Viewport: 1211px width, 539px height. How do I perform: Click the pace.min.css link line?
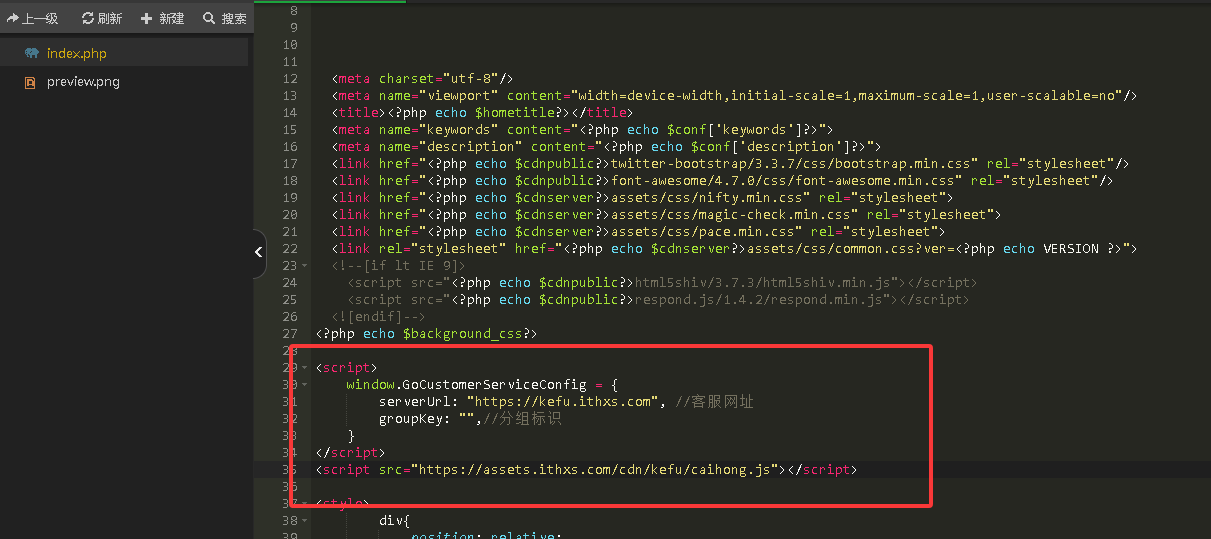(639, 232)
